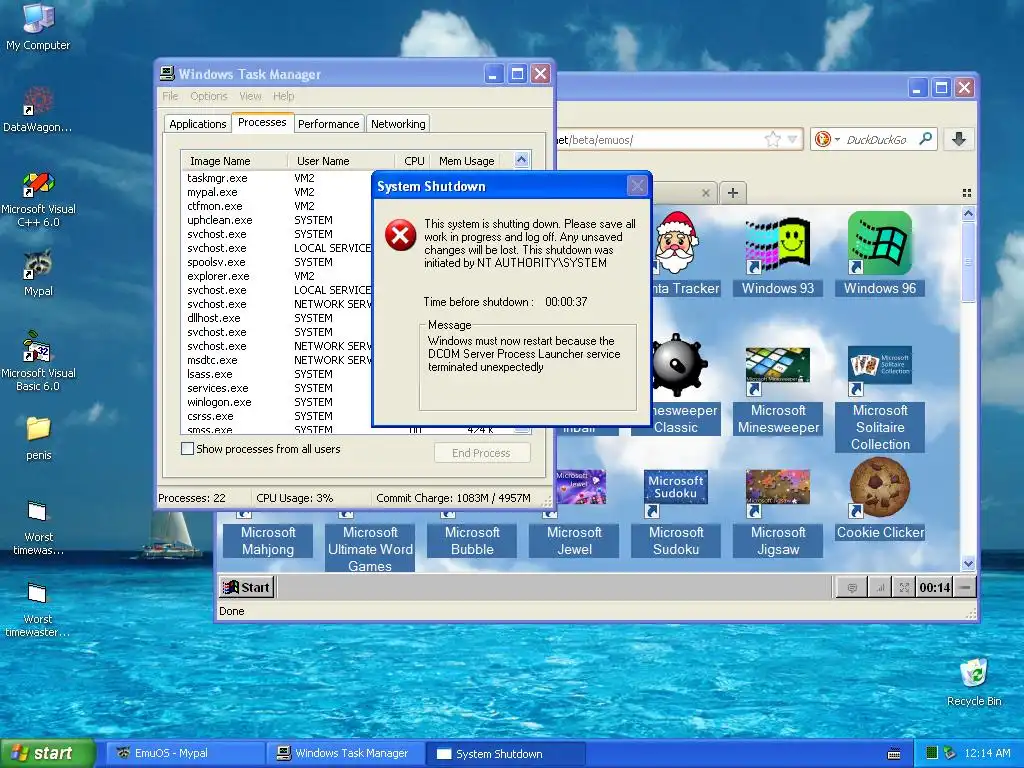Open Windows 93 icon in EmuOS

[777, 255]
